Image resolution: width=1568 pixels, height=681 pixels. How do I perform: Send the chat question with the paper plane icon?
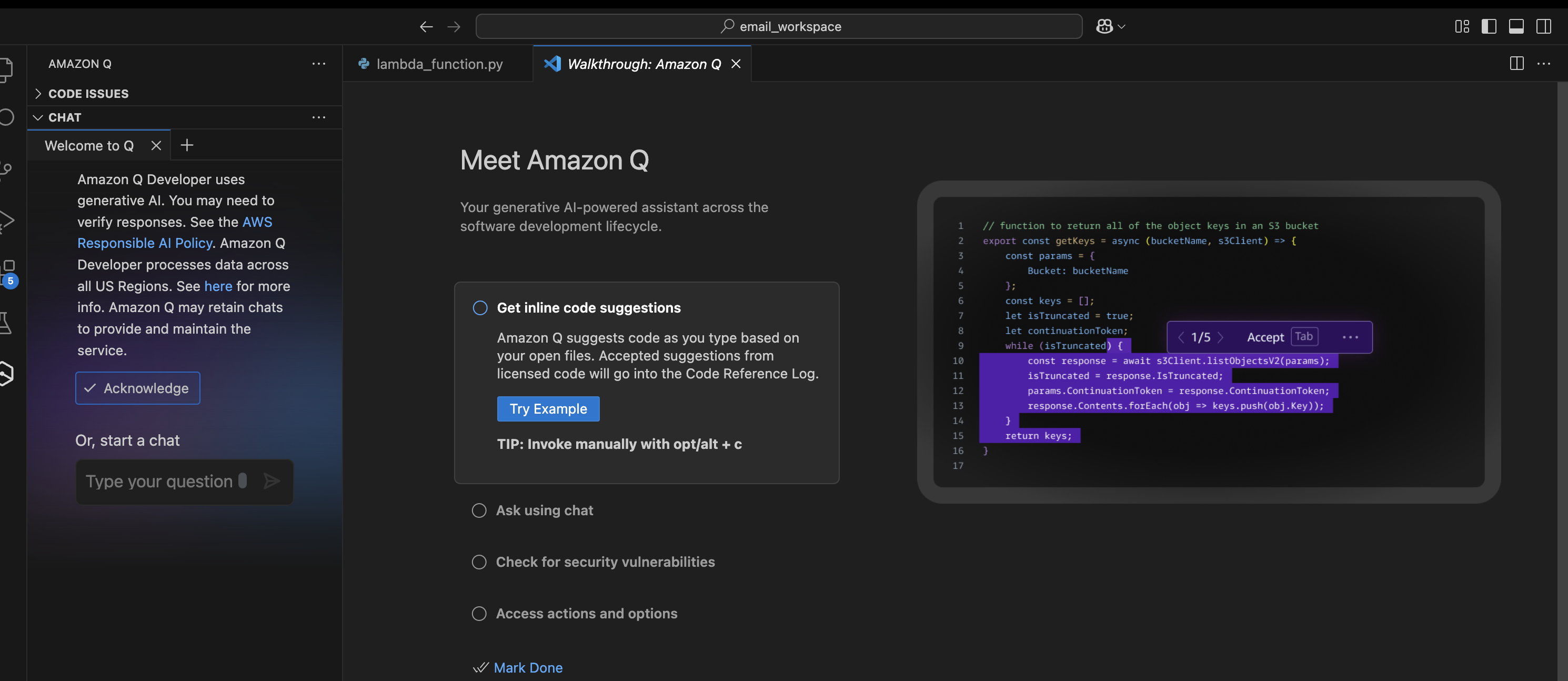coord(272,481)
